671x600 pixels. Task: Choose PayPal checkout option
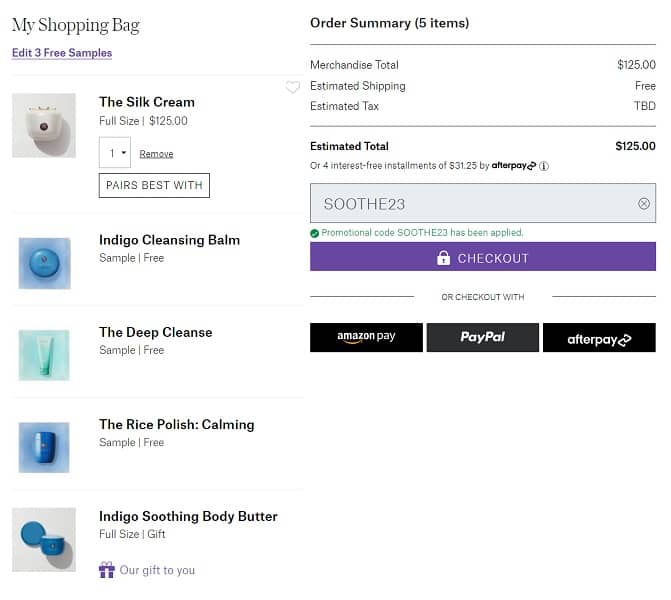click(483, 338)
